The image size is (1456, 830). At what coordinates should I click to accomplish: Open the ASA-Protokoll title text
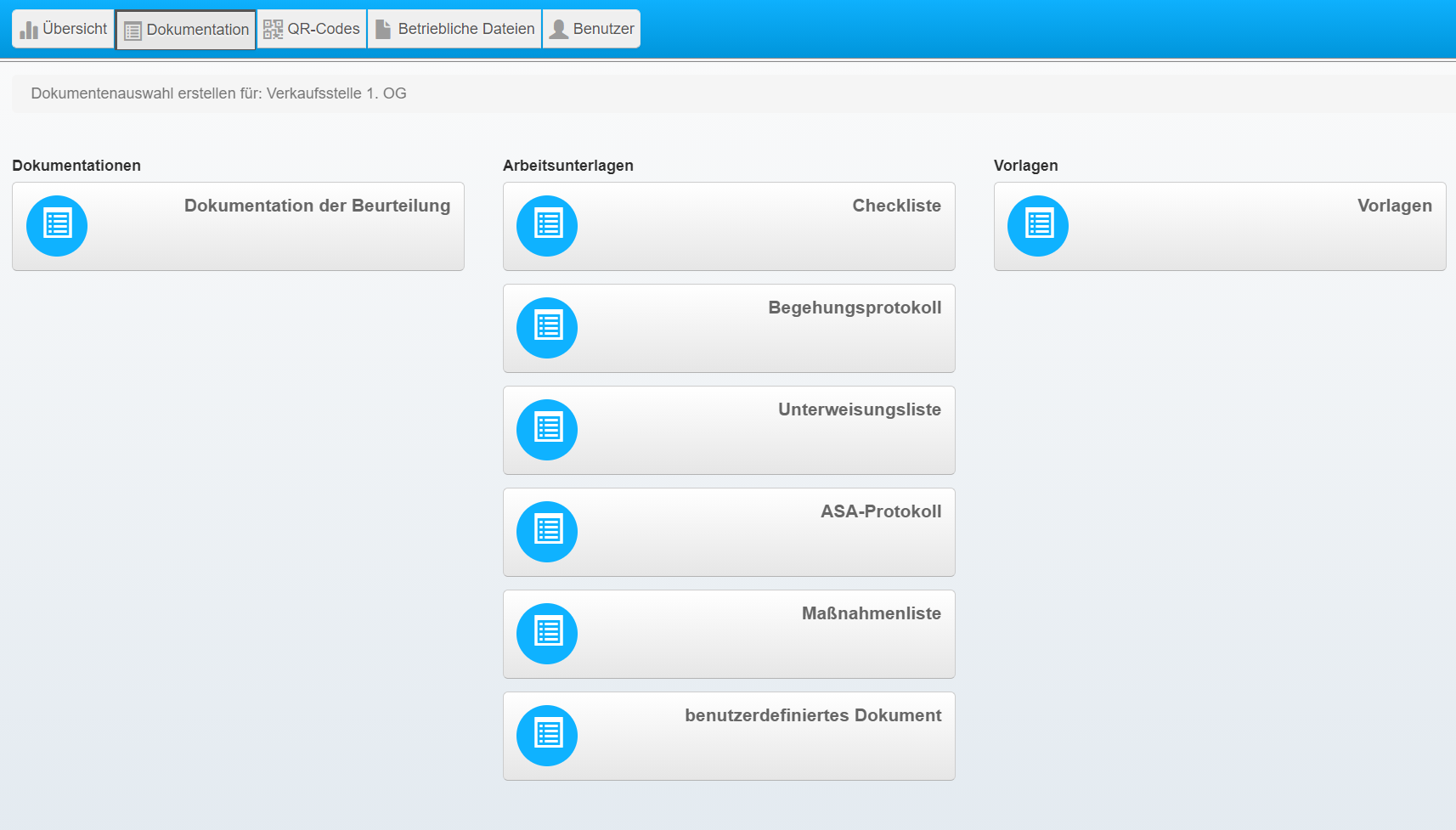[x=881, y=511]
